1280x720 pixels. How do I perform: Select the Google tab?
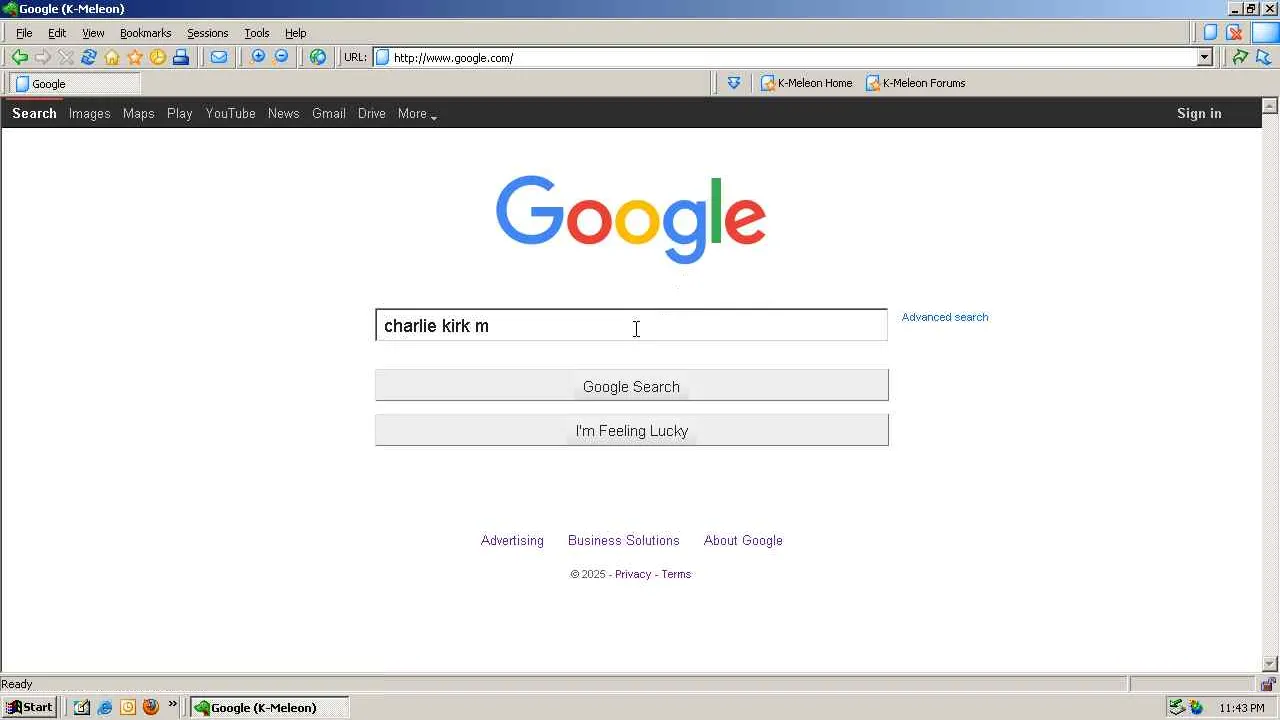pos(74,84)
